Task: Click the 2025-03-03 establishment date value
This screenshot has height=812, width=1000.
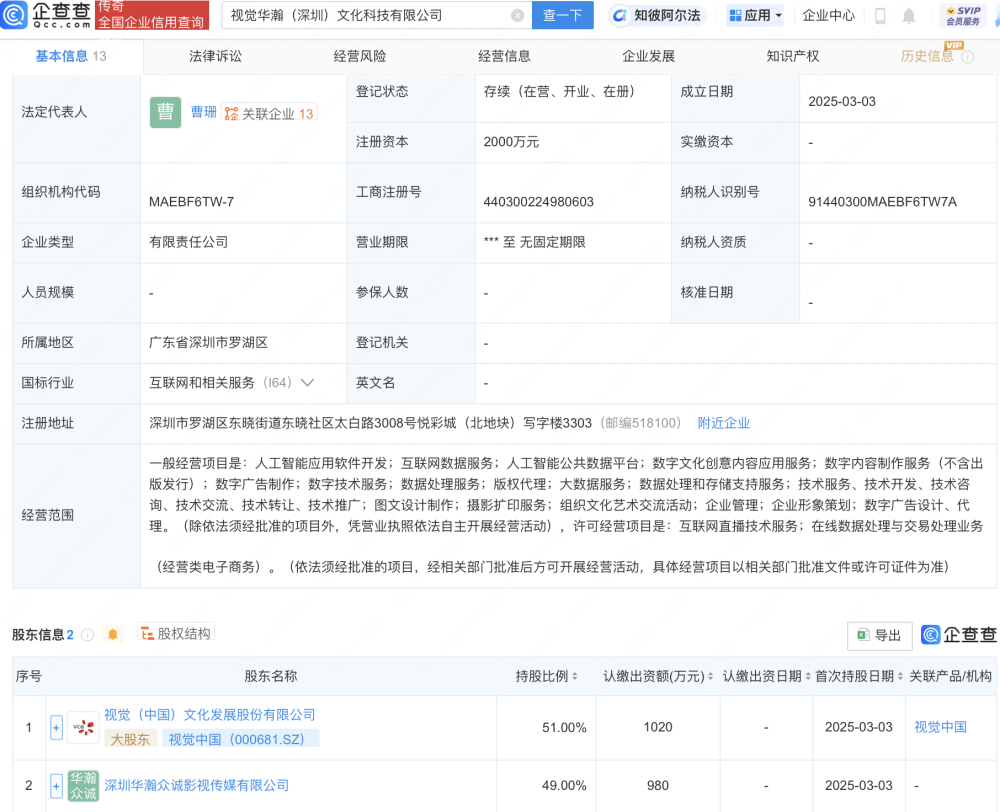Action: [842, 101]
